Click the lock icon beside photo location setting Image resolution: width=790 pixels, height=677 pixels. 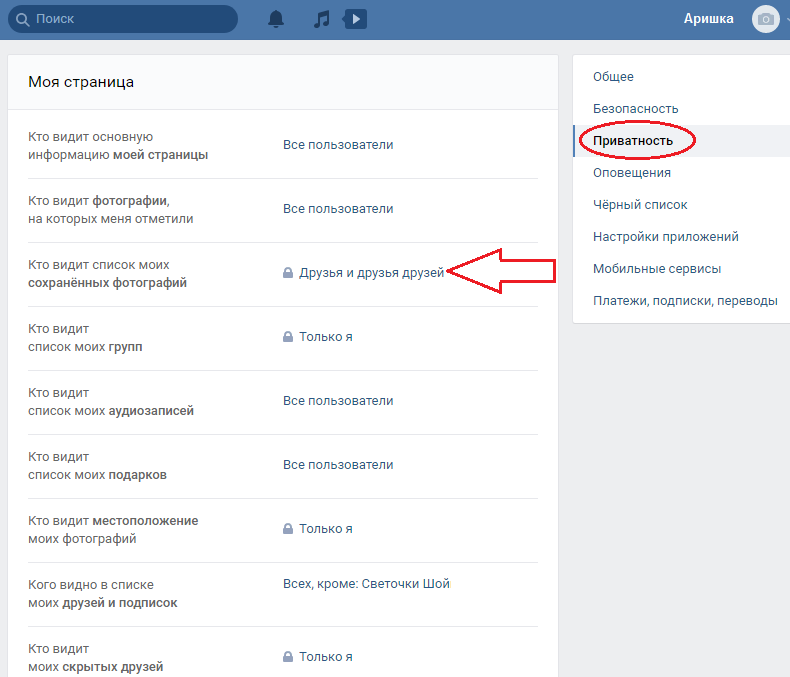[x=288, y=528]
